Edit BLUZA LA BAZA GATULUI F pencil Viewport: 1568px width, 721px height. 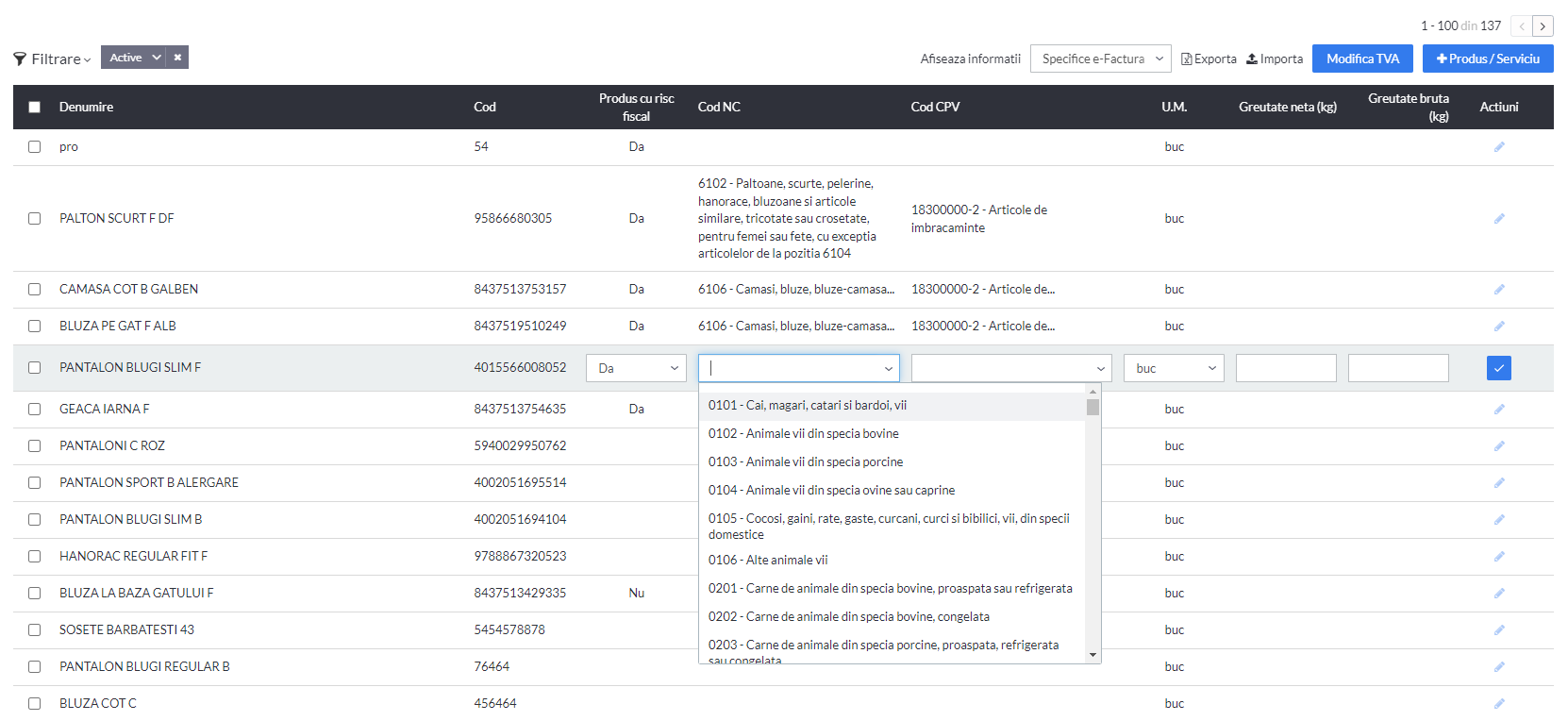coord(1498,594)
